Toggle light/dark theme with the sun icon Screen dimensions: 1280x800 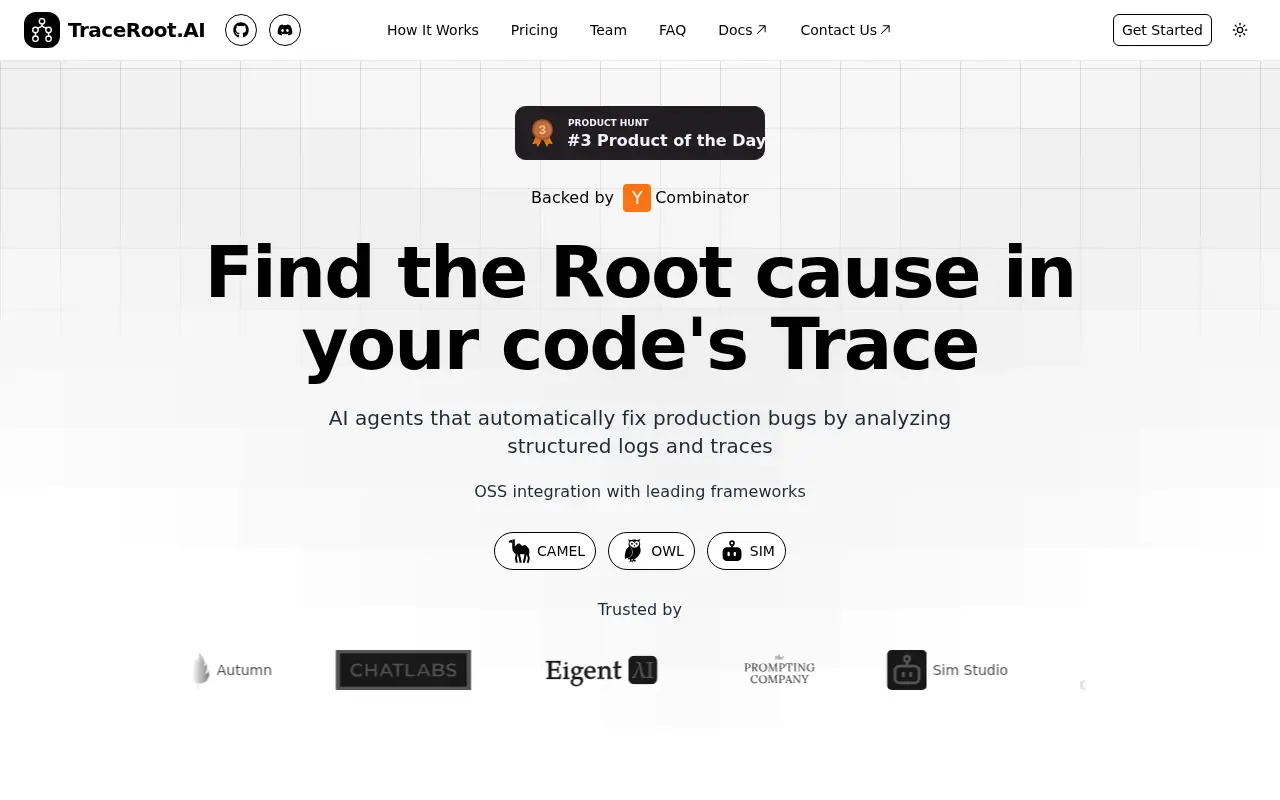click(x=1240, y=30)
